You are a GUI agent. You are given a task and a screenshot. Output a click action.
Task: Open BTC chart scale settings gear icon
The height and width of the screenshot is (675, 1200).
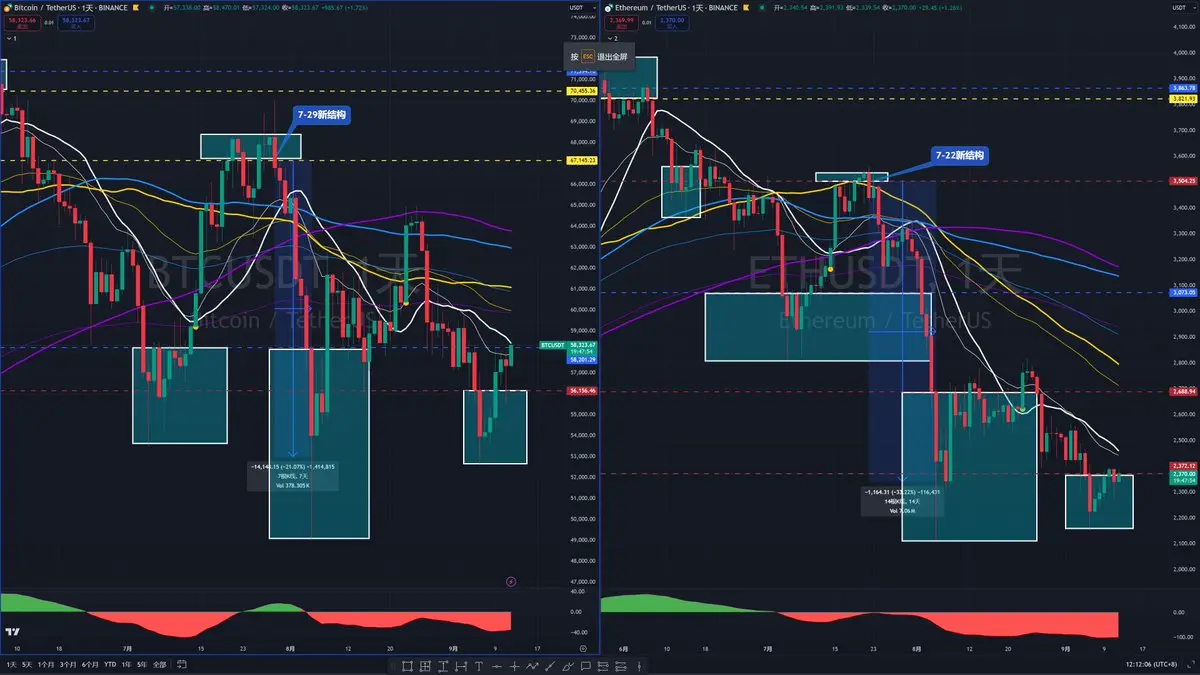(583, 648)
